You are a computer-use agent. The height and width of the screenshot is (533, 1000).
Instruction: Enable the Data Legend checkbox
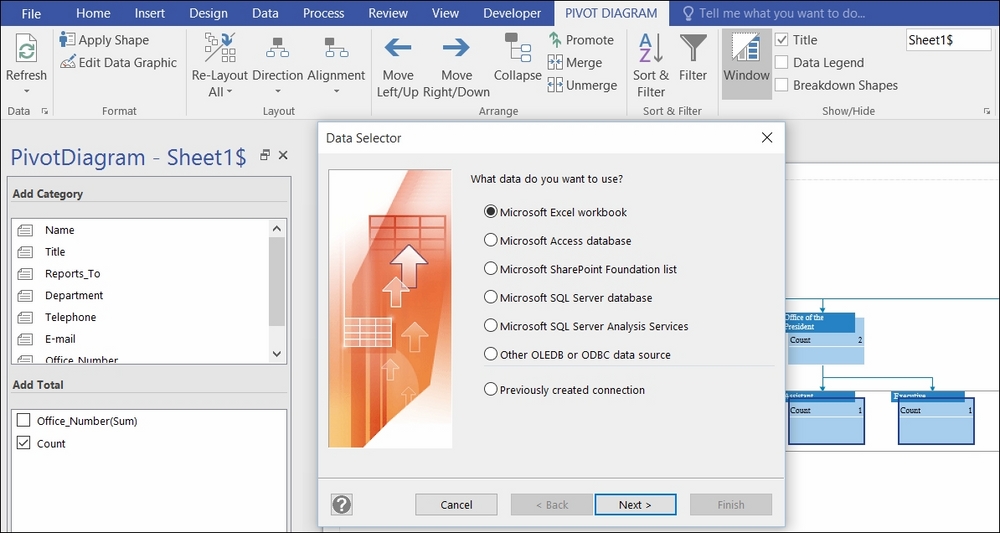click(781, 62)
